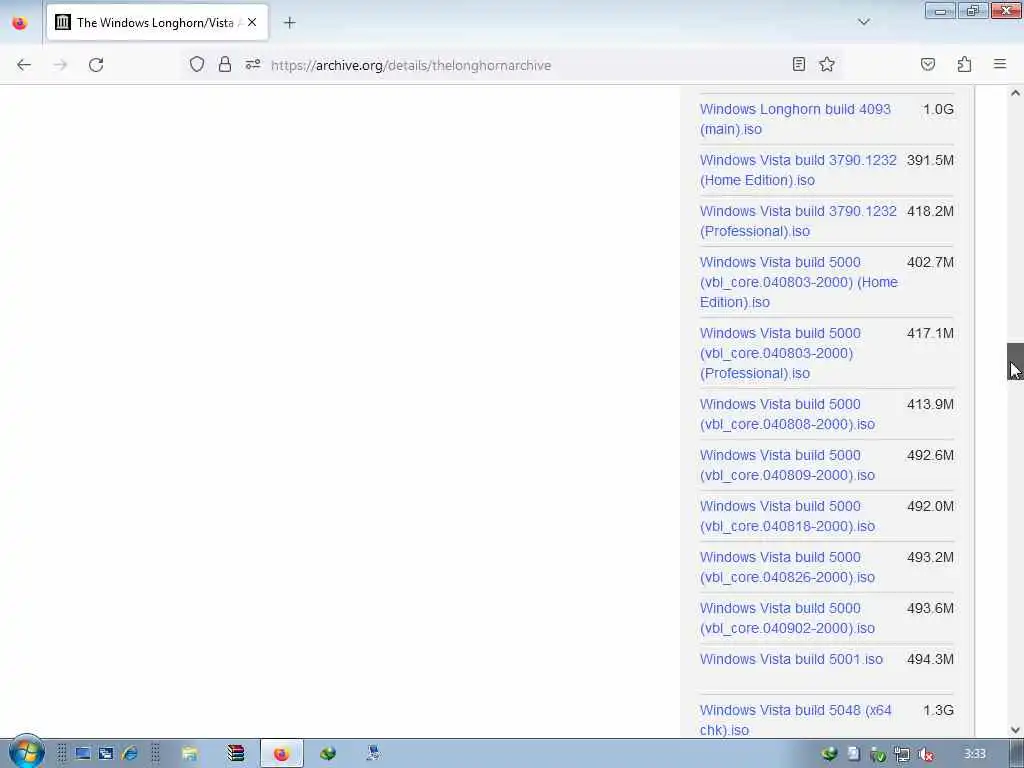View site security padlock information
Screen dimensions: 1024x768
[x=225, y=64]
